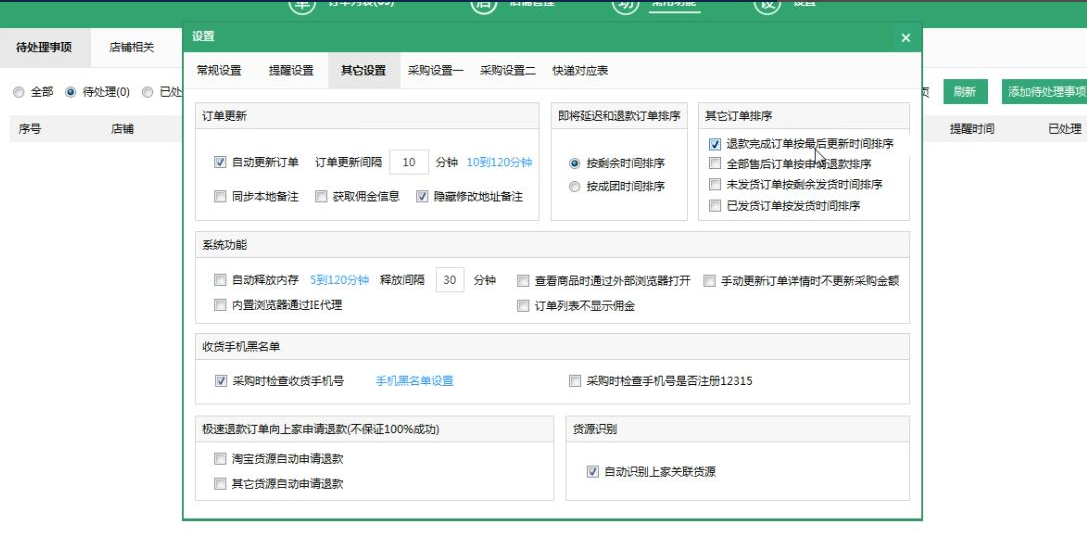Image resolution: width=1087 pixels, height=555 pixels.
Task: Switch to 店铺相关 tab in the main window
Action: click(132, 48)
